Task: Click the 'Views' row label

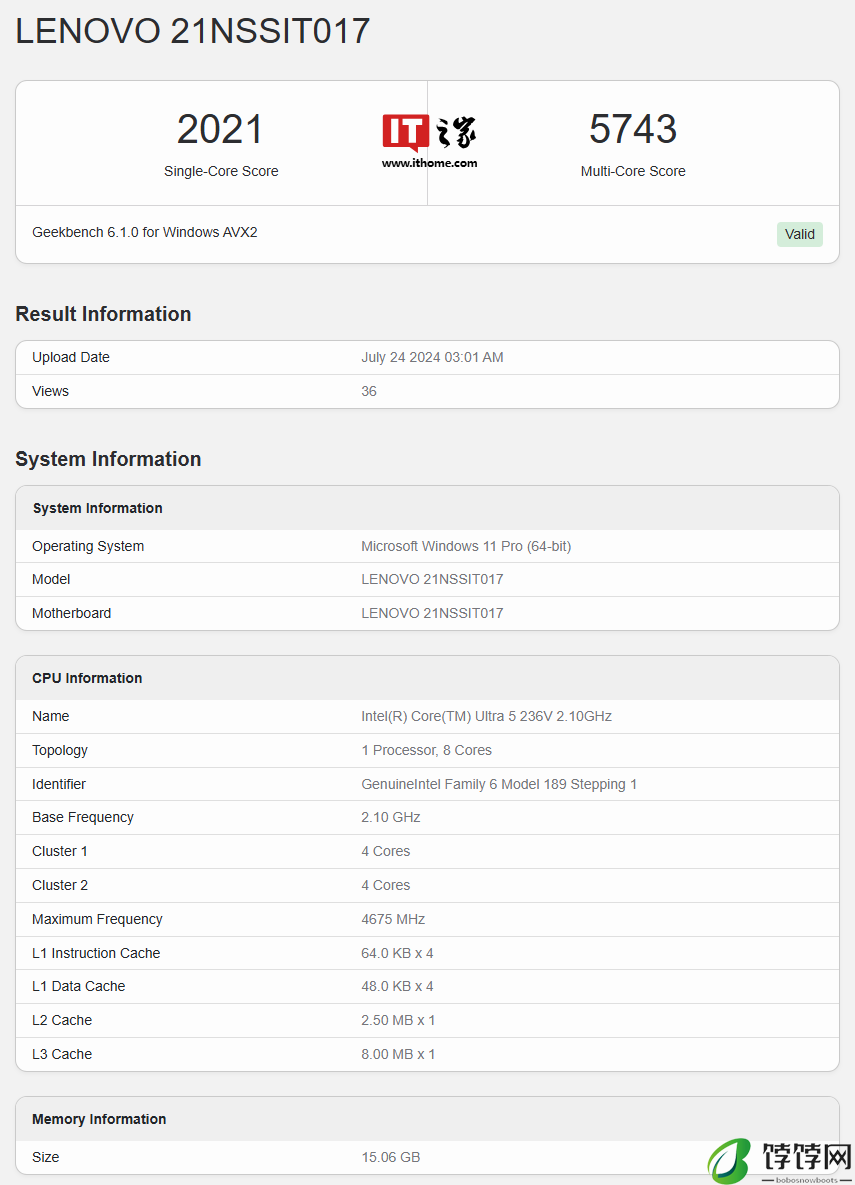Action: pyautogui.click(x=50, y=391)
